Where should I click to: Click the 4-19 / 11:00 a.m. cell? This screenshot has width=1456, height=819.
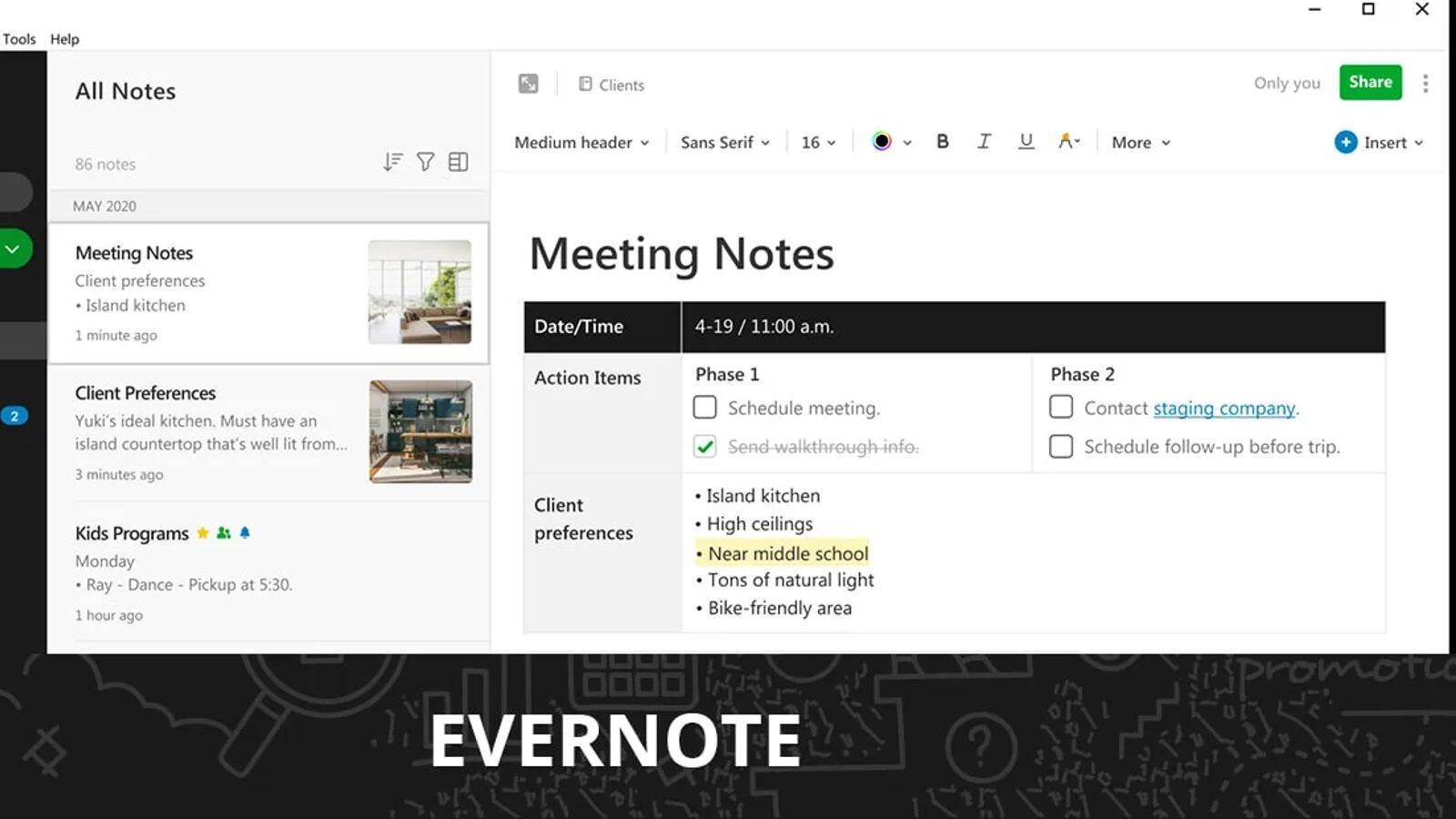(x=1034, y=327)
